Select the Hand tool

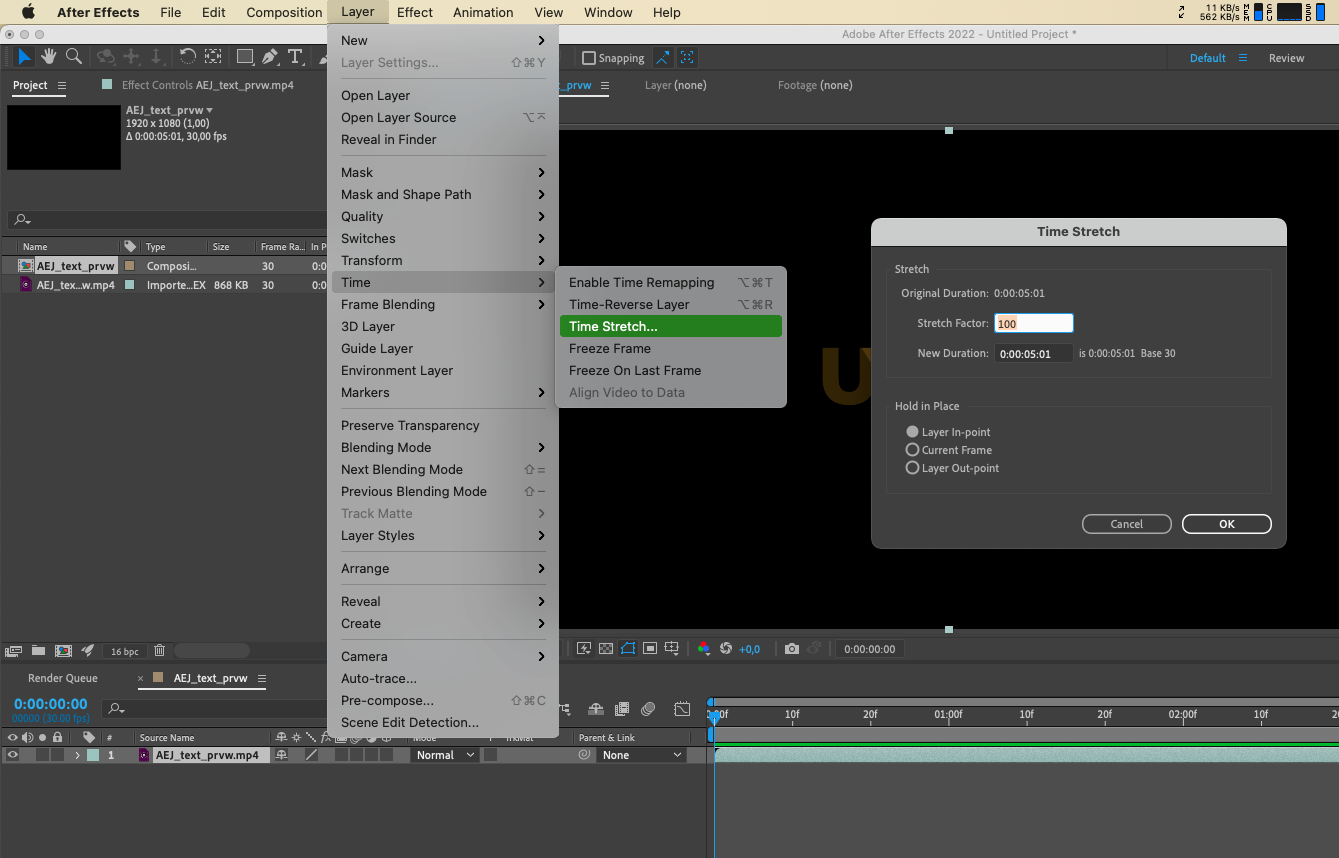tap(49, 57)
